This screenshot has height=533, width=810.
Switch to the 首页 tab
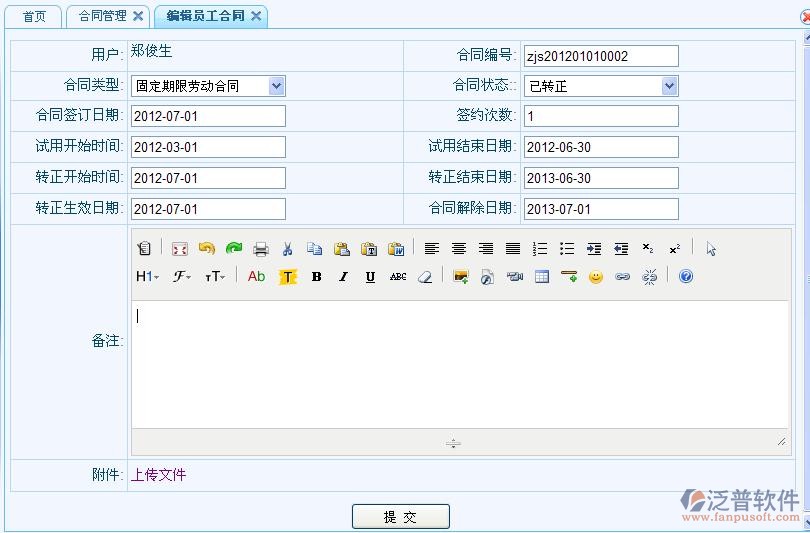(x=34, y=16)
